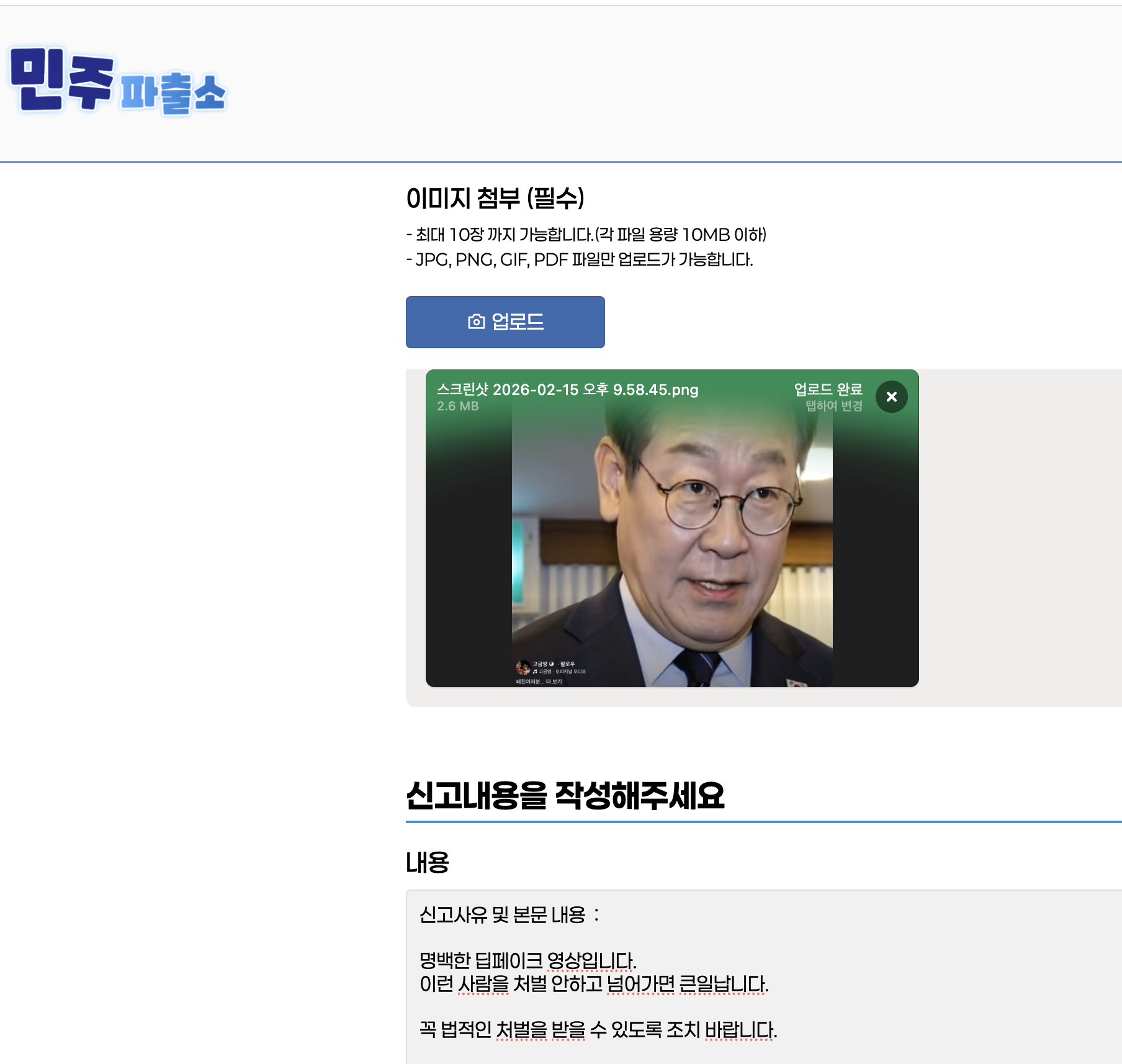Click the 팔로우 link in the video preview
This screenshot has height=1064, width=1122.
pos(567,663)
